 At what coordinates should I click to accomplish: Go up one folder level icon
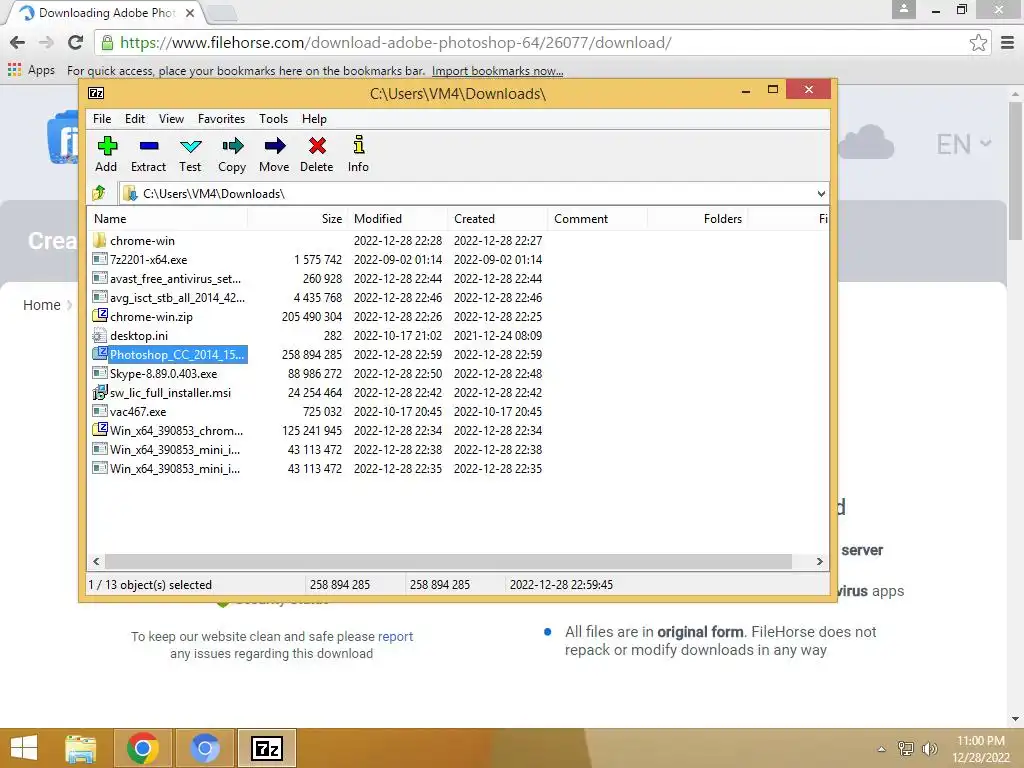pyautogui.click(x=99, y=193)
